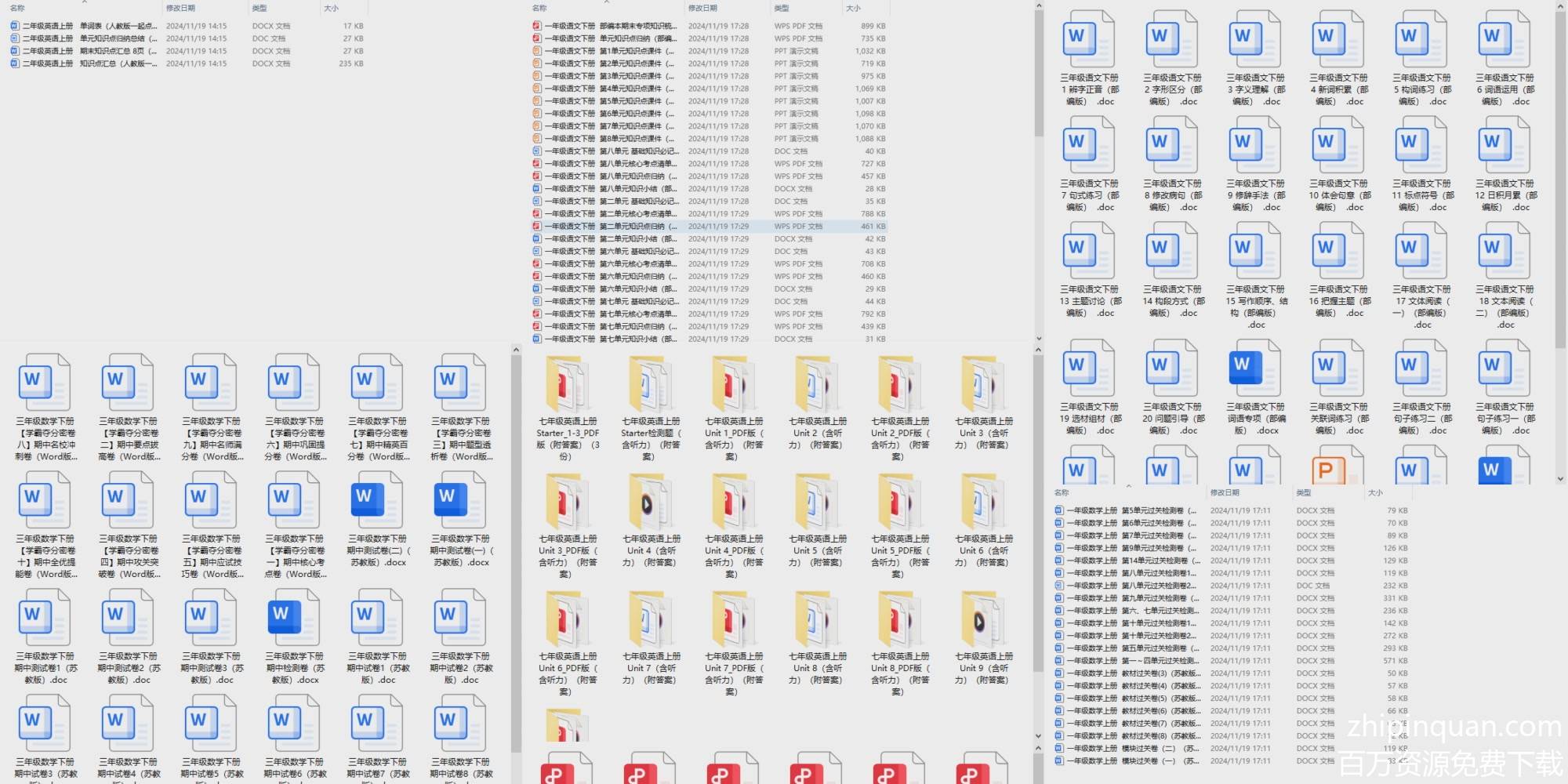Select the 二年级英语上册 期末知识汇总 8页 row
The height and width of the screenshot is (784, 1568).
(188, 51)
